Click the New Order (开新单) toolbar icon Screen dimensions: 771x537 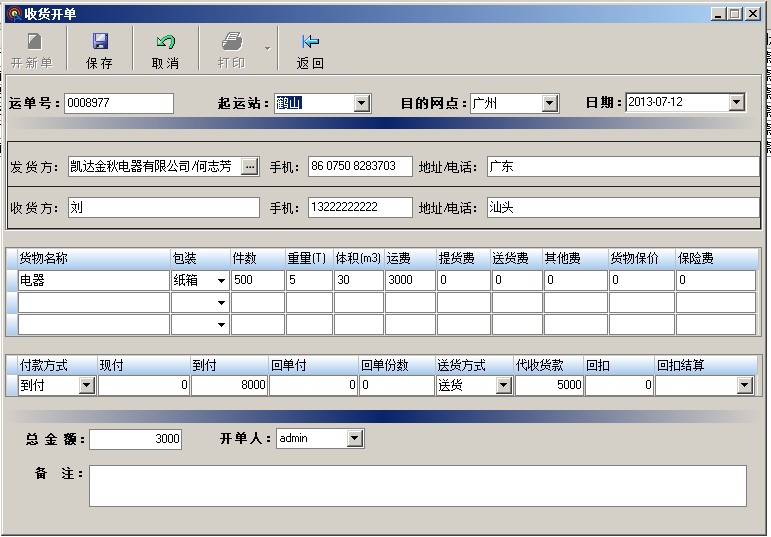tap(34, 42)
